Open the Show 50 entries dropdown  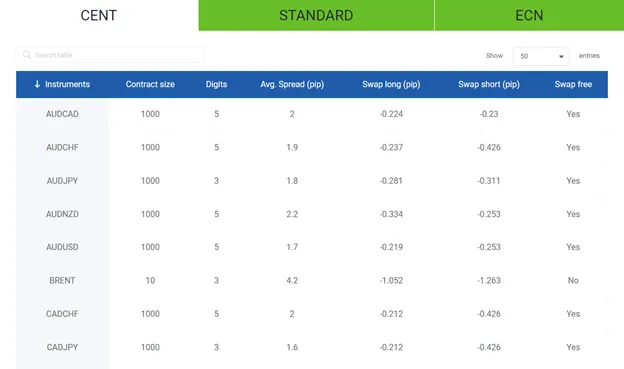pyautogui.click(x=541, y=56)
